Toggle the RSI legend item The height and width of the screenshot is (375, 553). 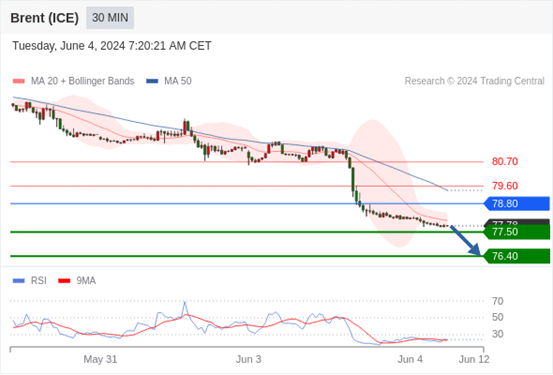coord(30,281)
